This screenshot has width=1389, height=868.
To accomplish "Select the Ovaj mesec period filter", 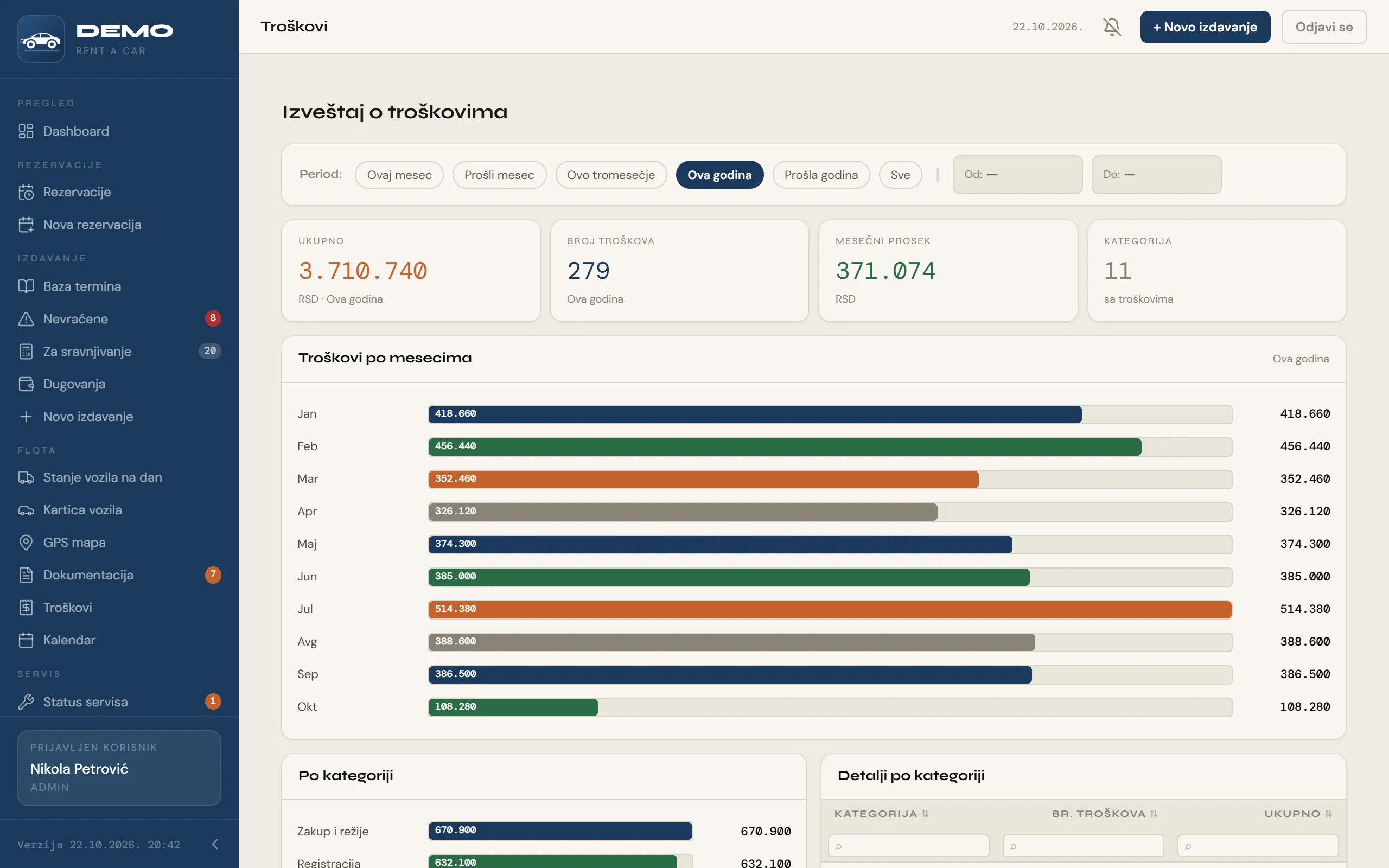I will 399,175.
